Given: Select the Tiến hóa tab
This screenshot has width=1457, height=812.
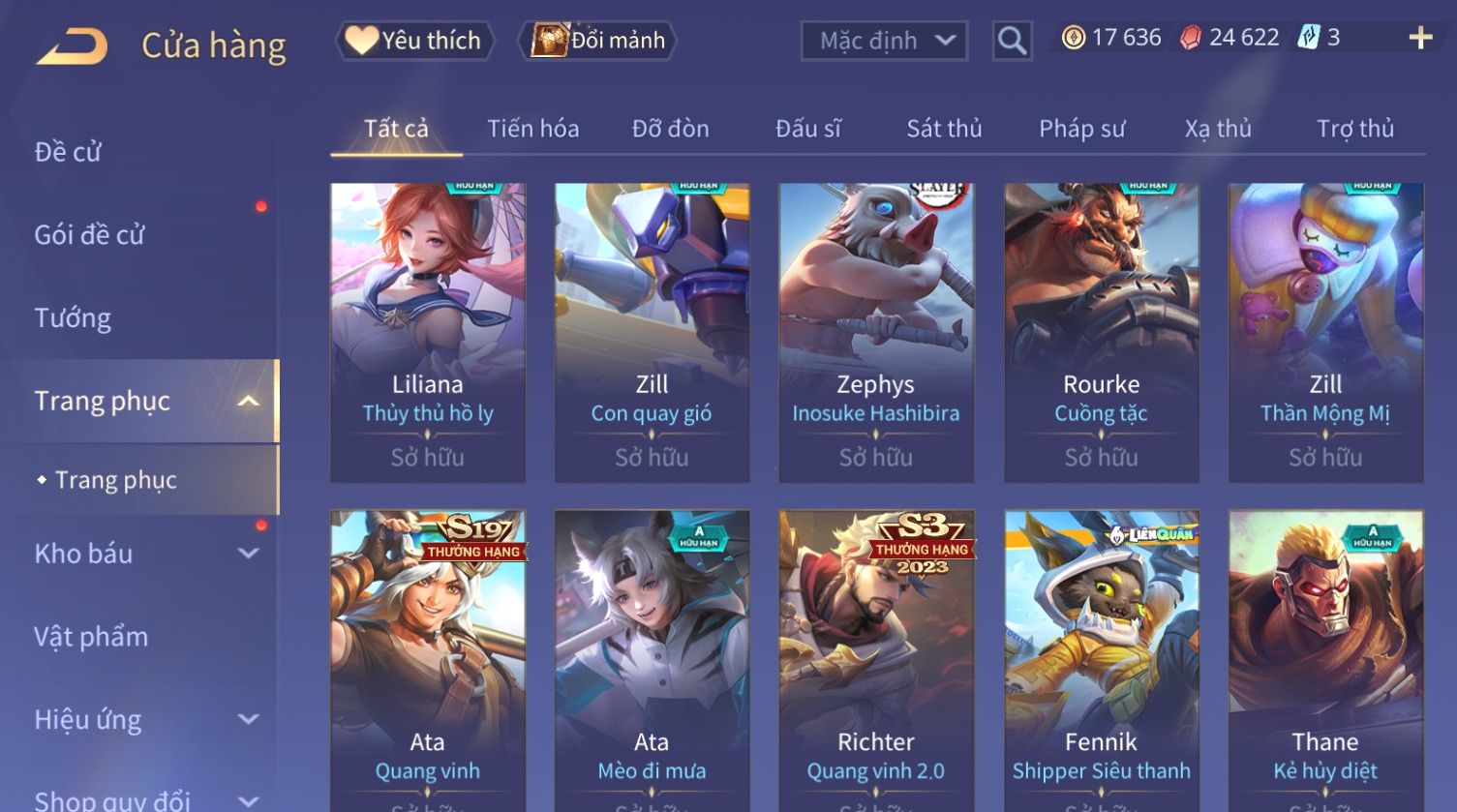Looking at the screenshot, I should pyautogui.click(x=533, y=129).
